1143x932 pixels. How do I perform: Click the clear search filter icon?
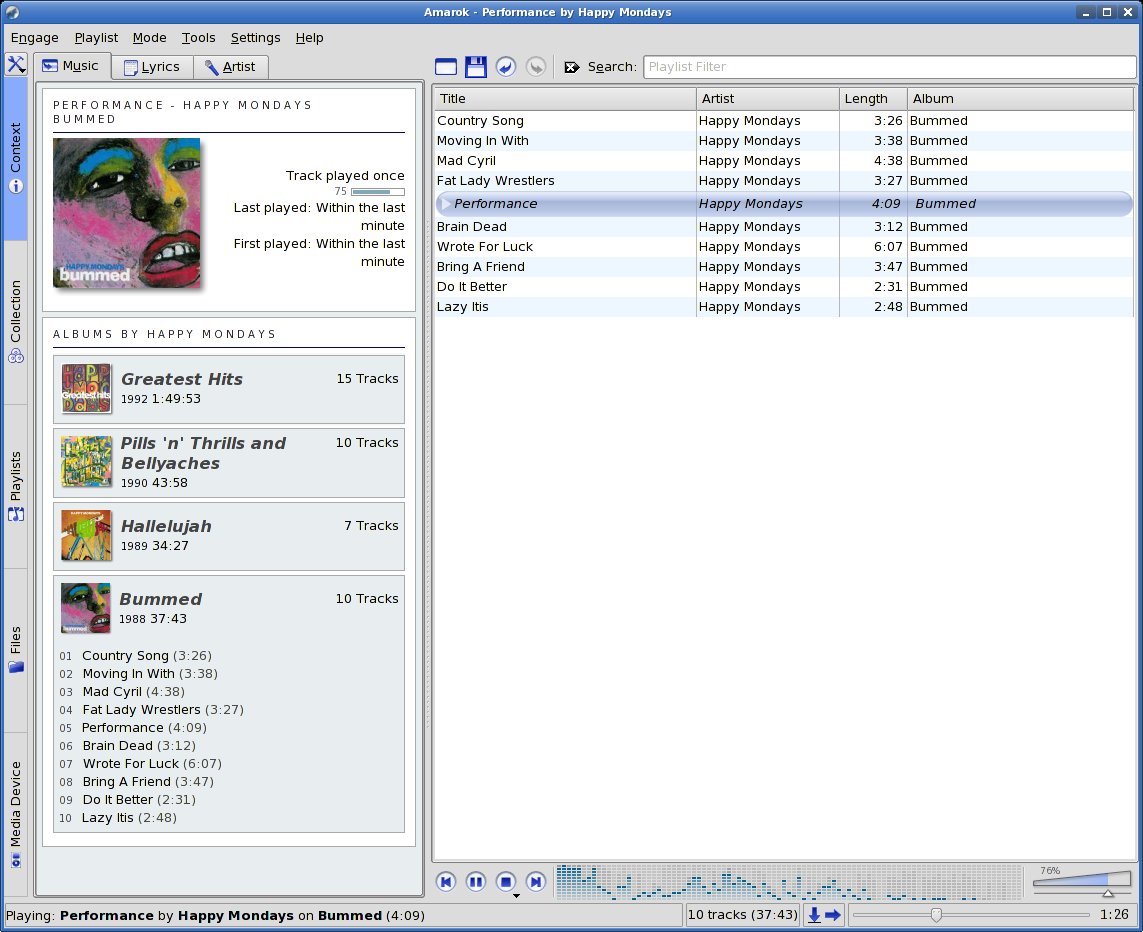click(572, 67)
